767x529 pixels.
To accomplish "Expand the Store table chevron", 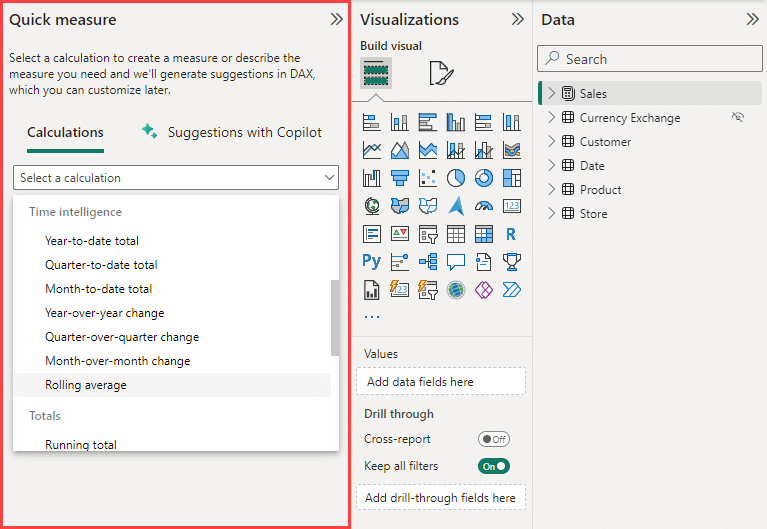I will tap(552, 213).
